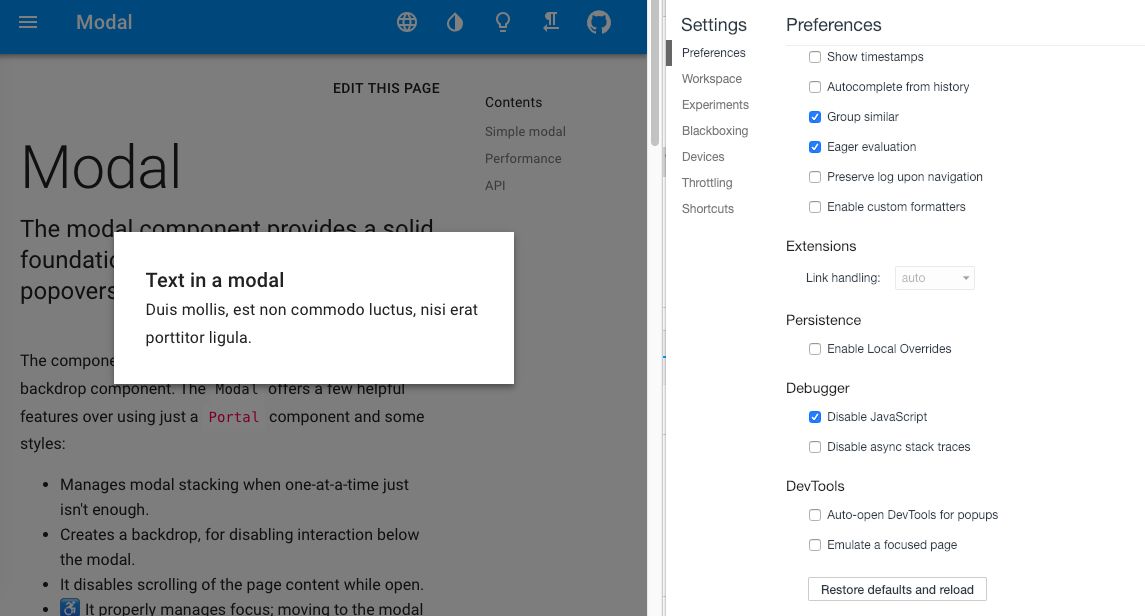The height and width of the screenshot is (616, 1145).
Task: Change the documentation language via globe icon
Action: click(406, 21)
